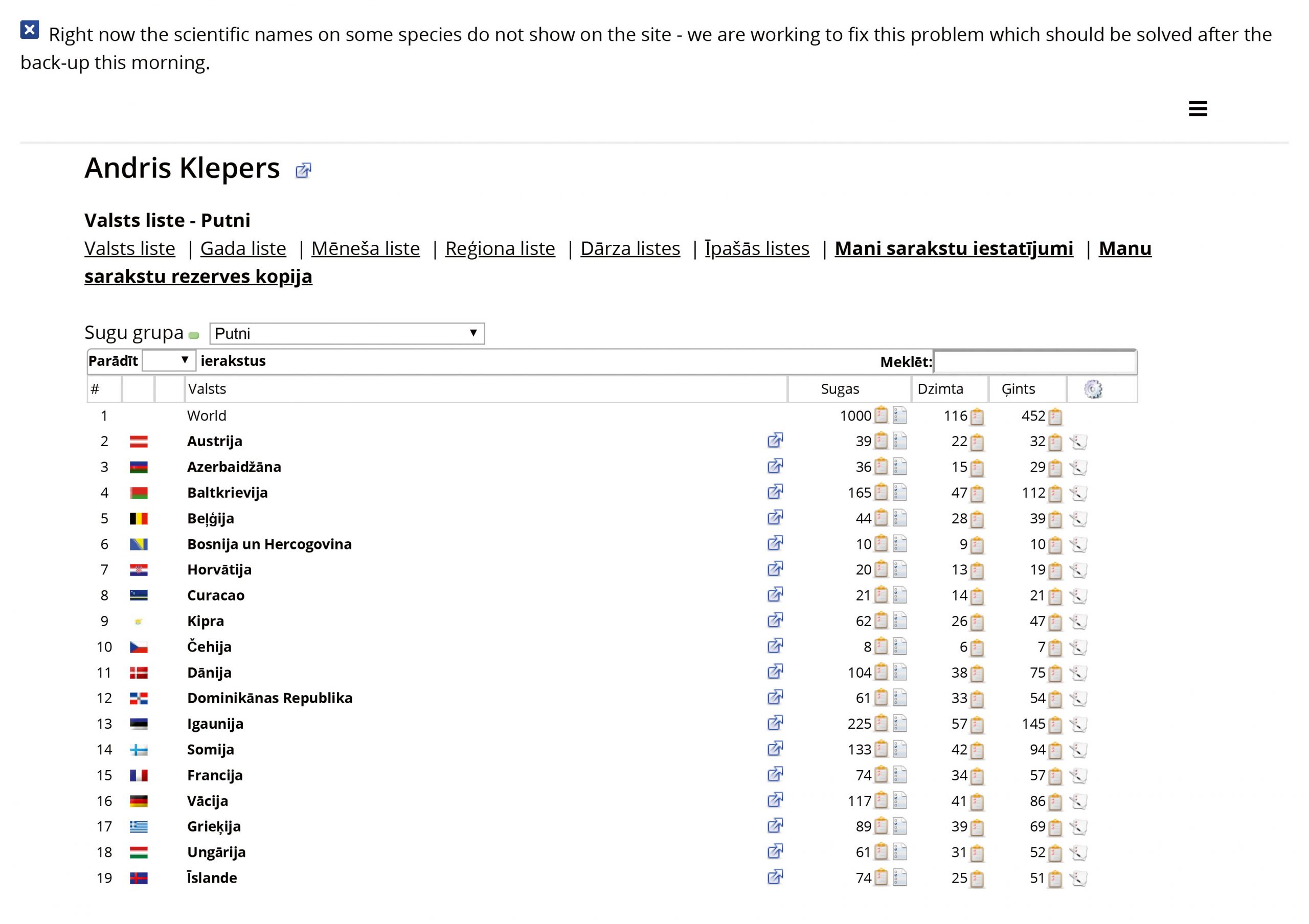Image resolution: width=1309 pixels, height=924 pixels.
Task: Open the Parādīt entries count dropdown
Action: pyautogui.click(x=169, y=361)
